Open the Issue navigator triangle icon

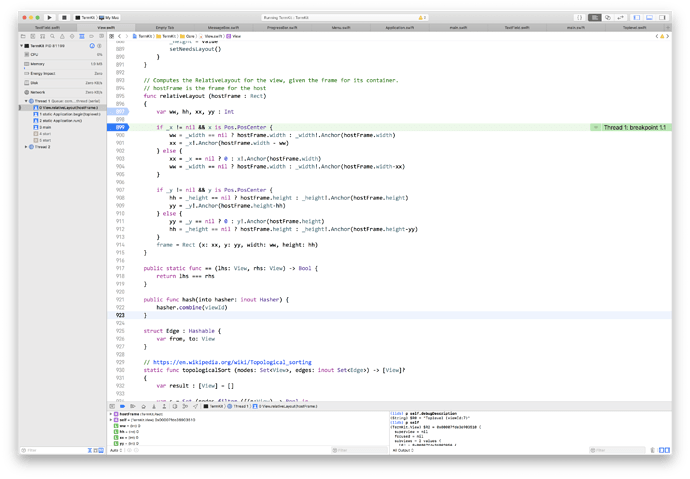pos(62,37)
